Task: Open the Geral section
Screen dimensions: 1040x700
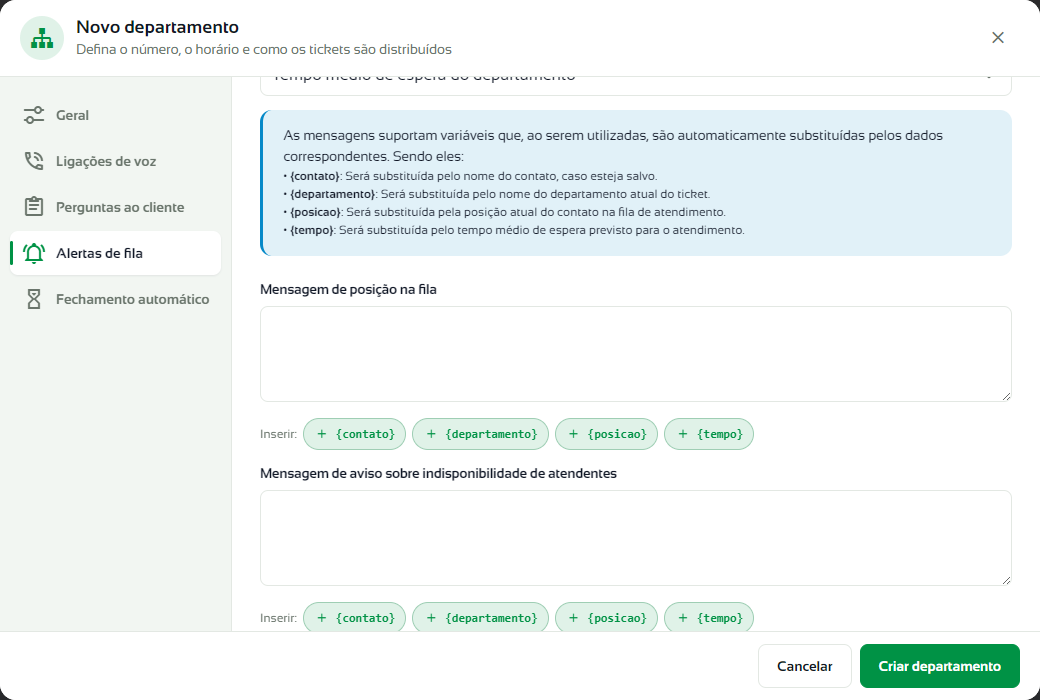Action: [x=115, y=115]
